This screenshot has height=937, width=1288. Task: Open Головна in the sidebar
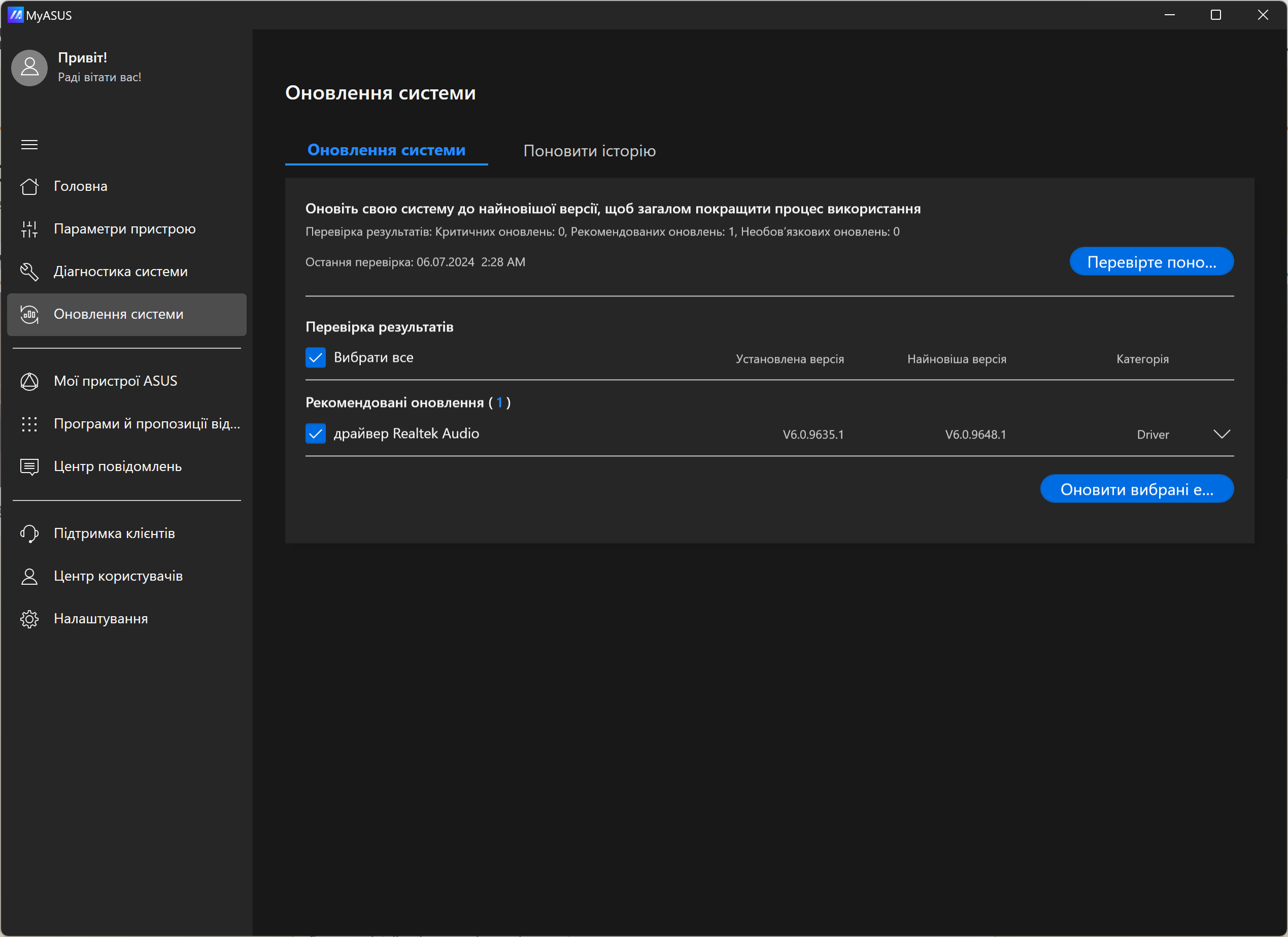(127, 186)
